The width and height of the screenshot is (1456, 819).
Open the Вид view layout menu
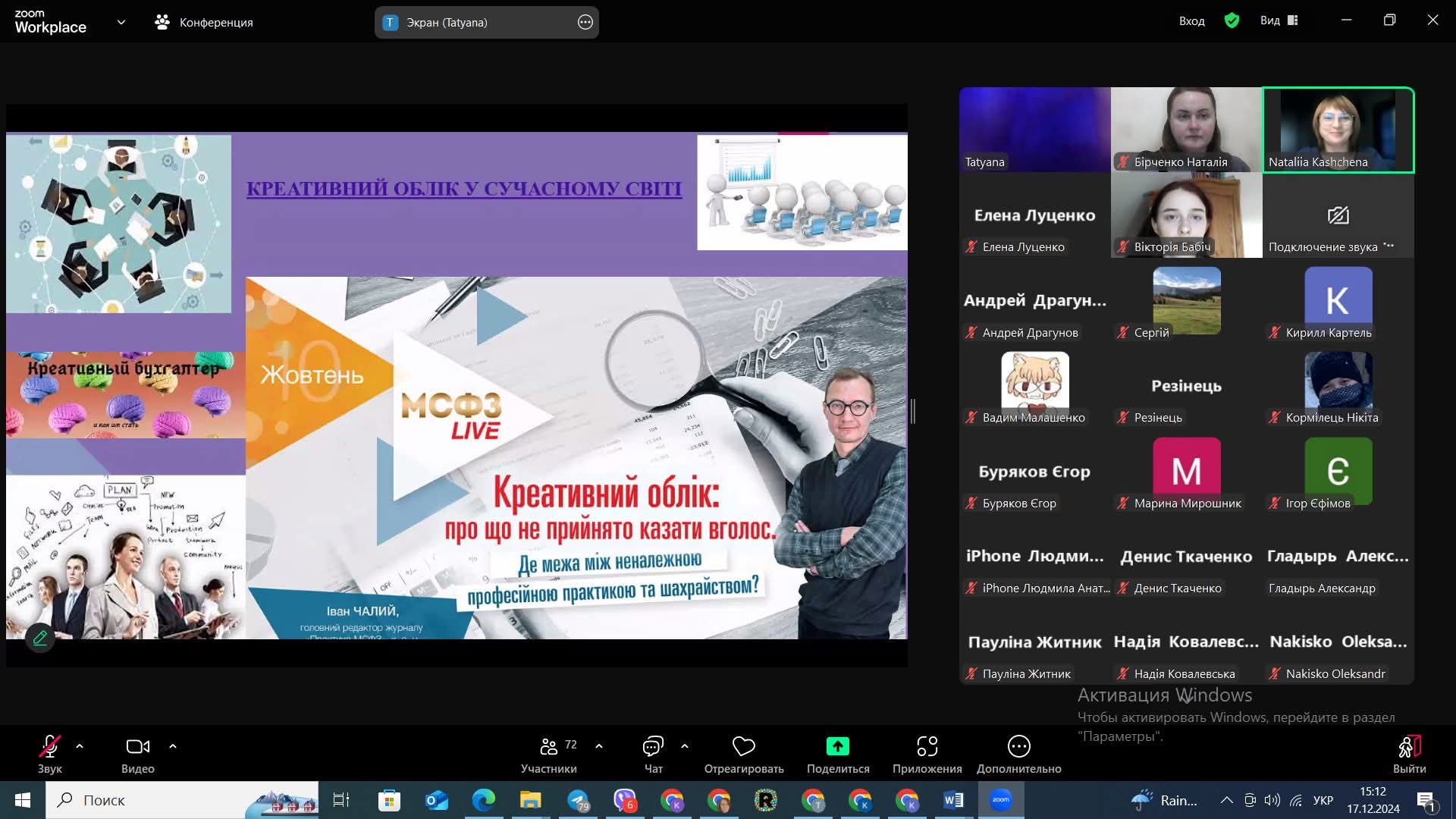point(1279,21)
